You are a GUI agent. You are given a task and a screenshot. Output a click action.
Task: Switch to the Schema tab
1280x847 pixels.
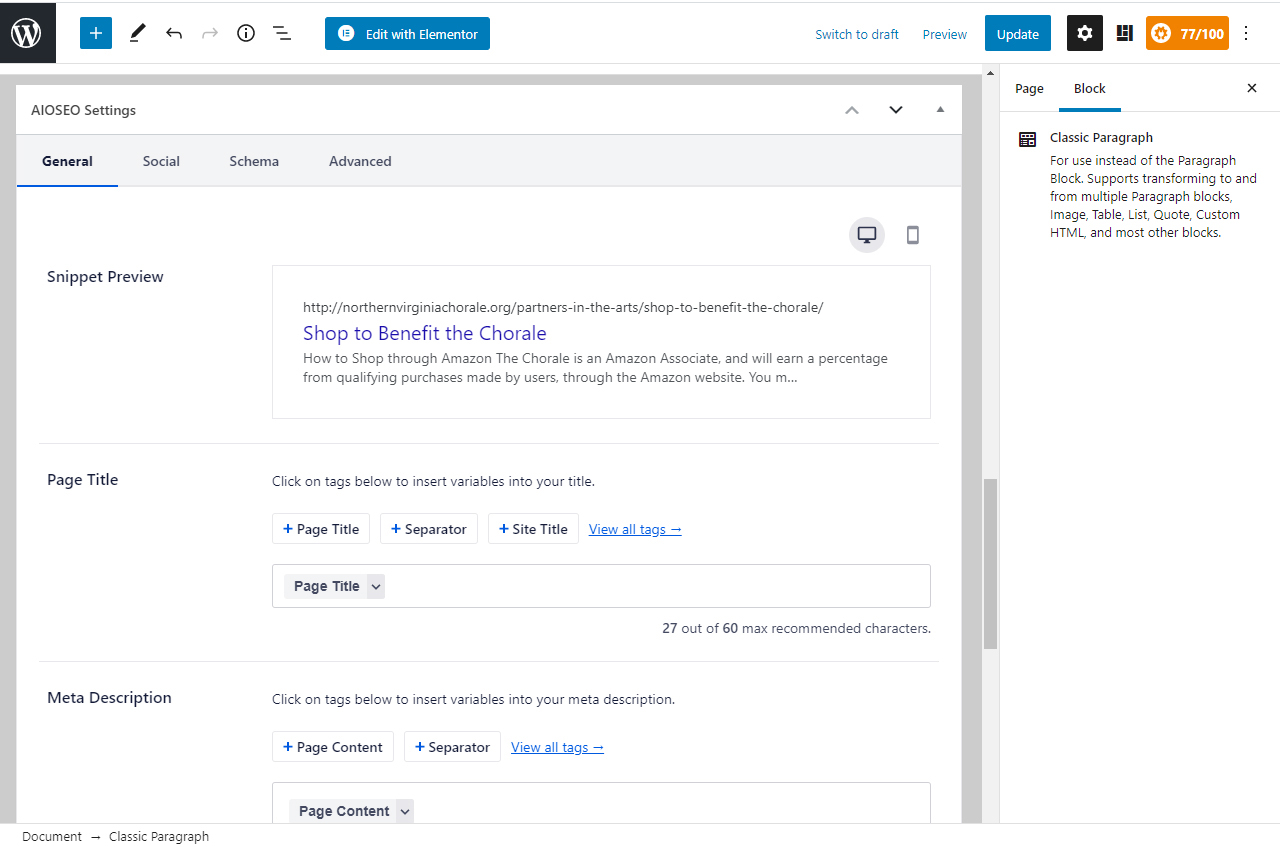tap(254, 161)
